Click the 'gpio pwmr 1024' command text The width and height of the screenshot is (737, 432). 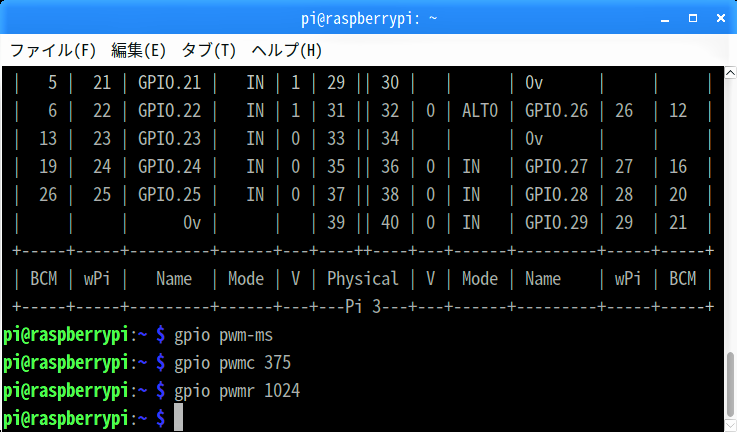236,390
